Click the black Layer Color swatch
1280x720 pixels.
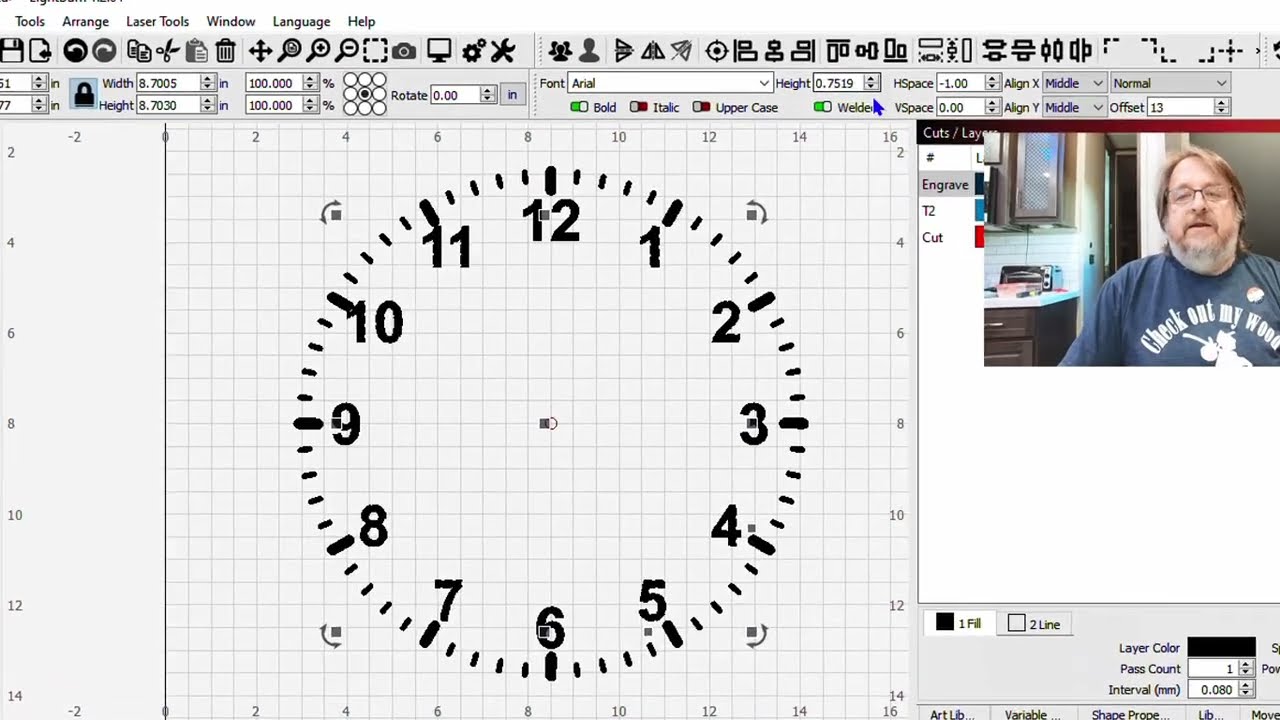pos(1221,648)
